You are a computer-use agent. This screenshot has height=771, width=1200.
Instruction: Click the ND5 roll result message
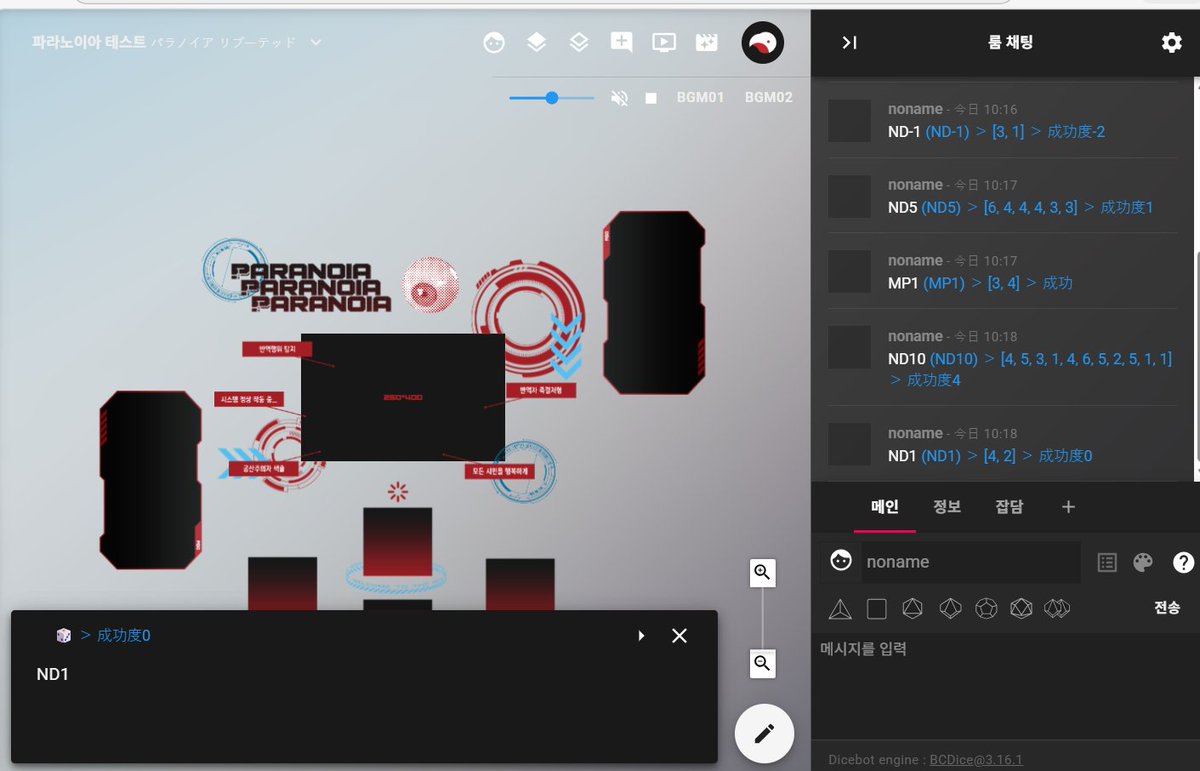1020,208
